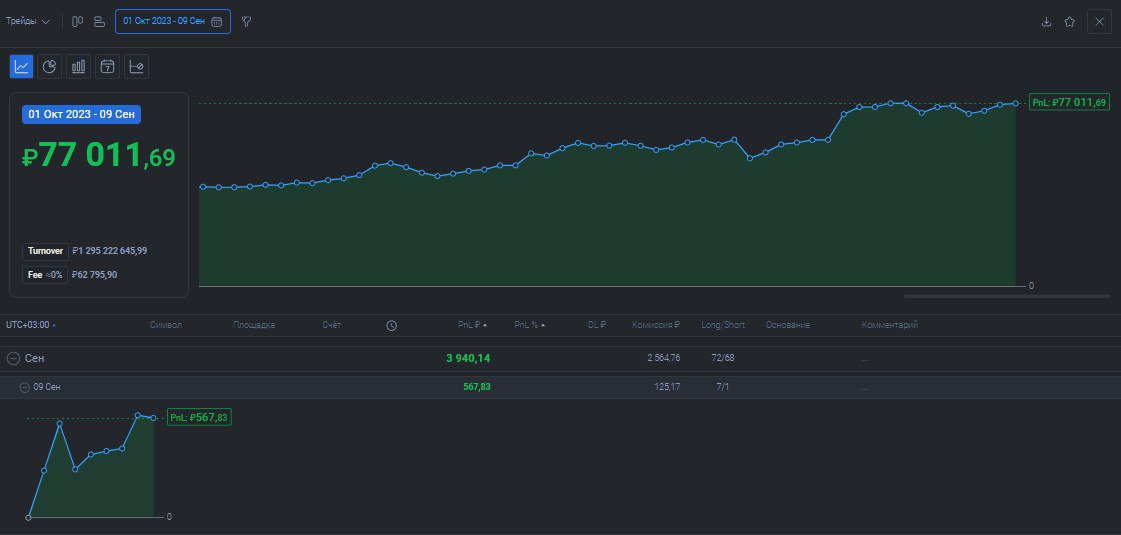Click calendar icon in date range field
The image size is (1121, 535).
point(217,21)
